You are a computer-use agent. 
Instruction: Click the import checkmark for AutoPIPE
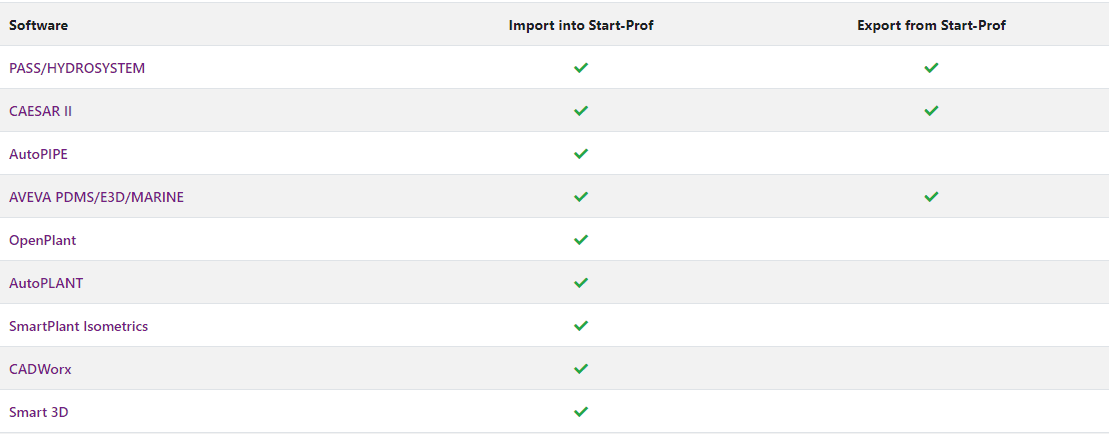point(581,154)
